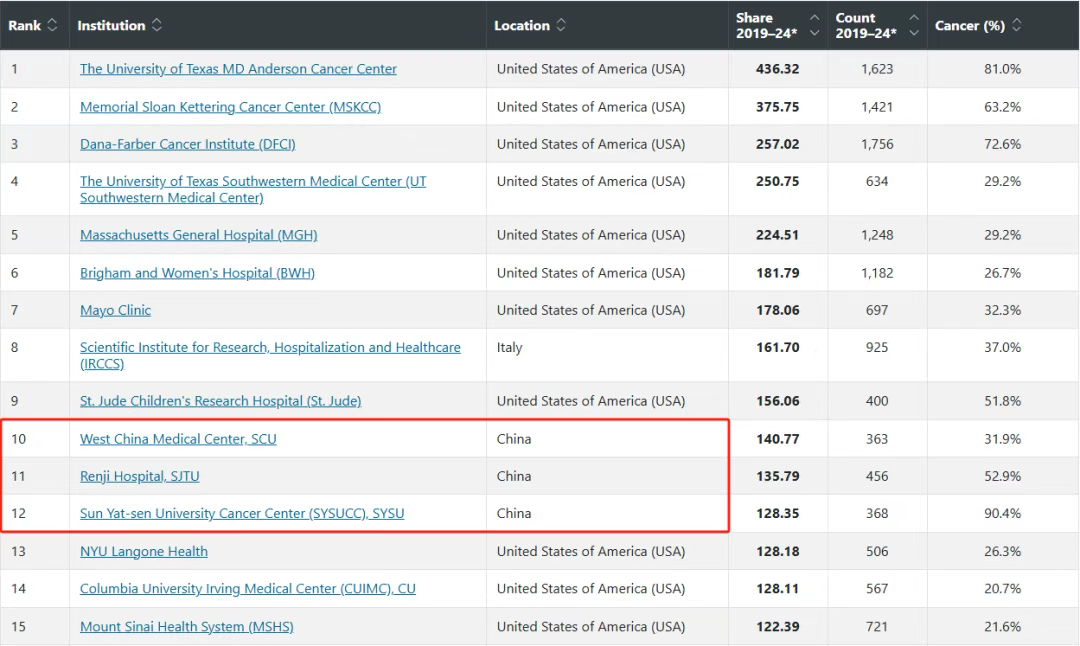This screenshot has width=1080, height=646.
Task: Select share value 128.35
Action: point(778,513)
